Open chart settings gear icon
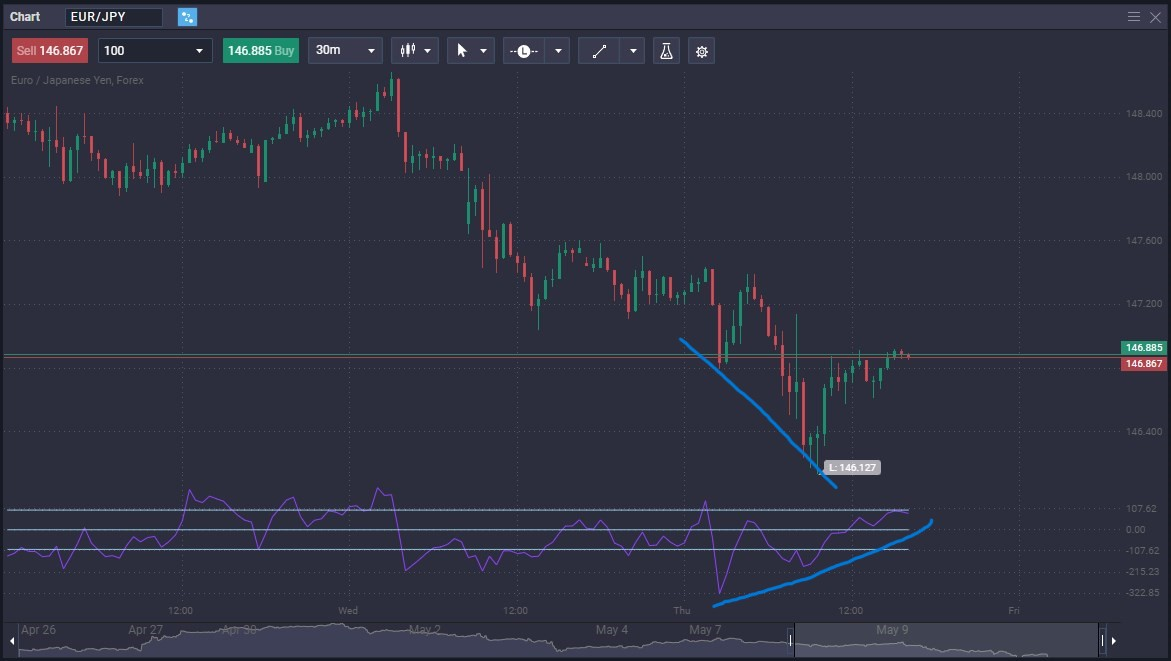 click(x=701, y=50)
